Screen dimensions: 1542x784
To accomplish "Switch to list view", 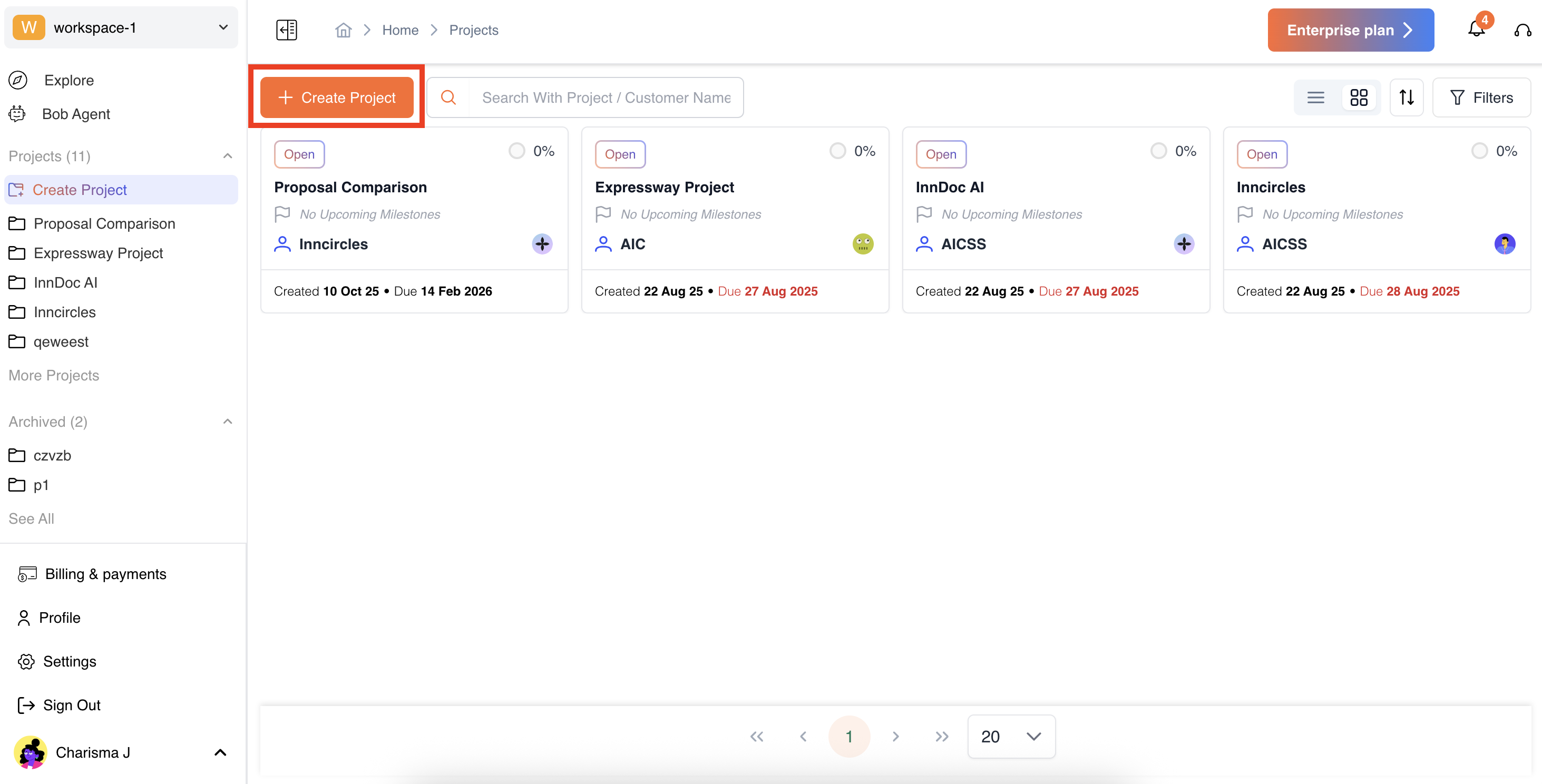I will click(1315, 97).
